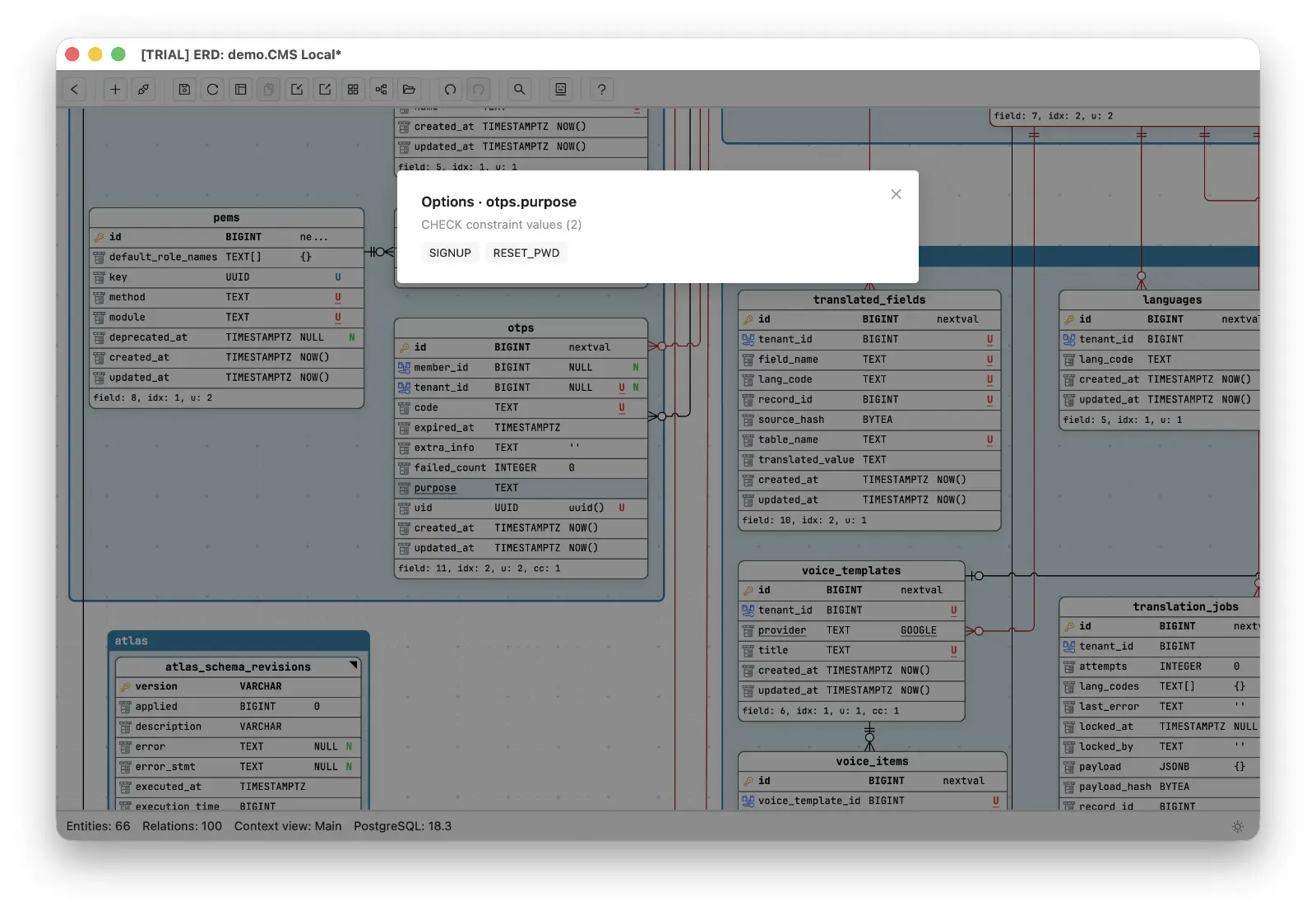This screenshot has height=915, width=1316.
Task: Click the circular reload toolbar icon
Action: pyautogui.click(x=212, y=90)
